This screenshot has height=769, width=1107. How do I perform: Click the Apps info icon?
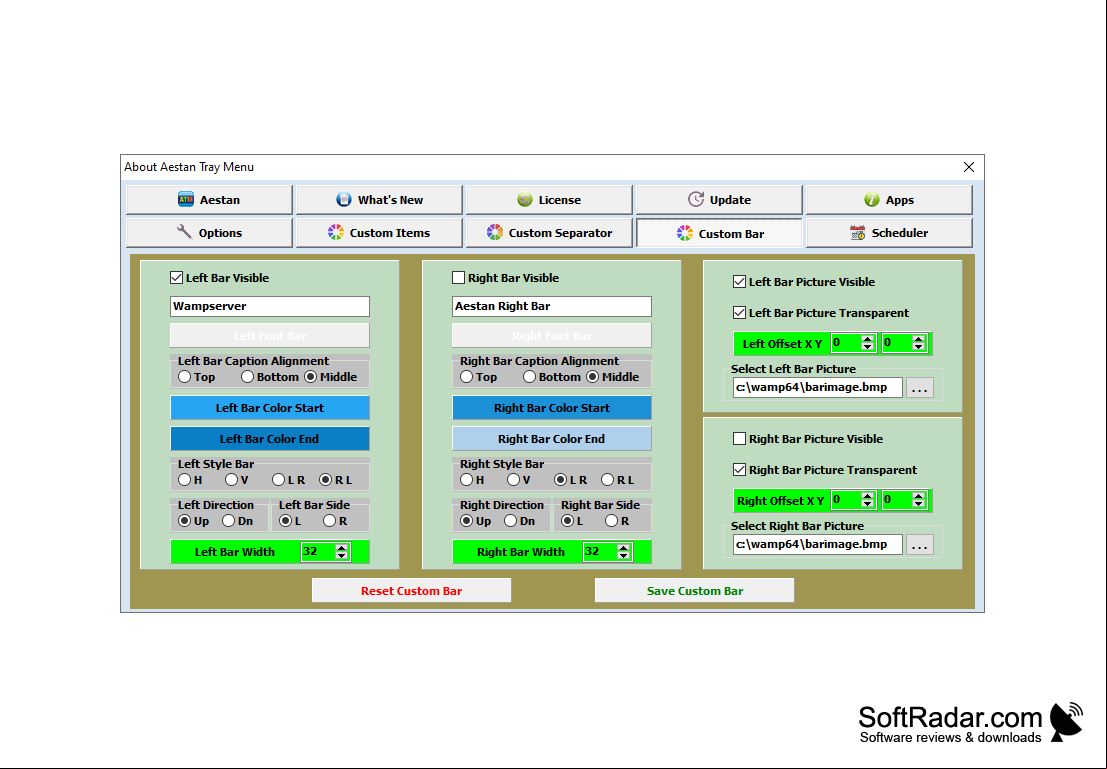pyautogui.click(x=872, y=200)
